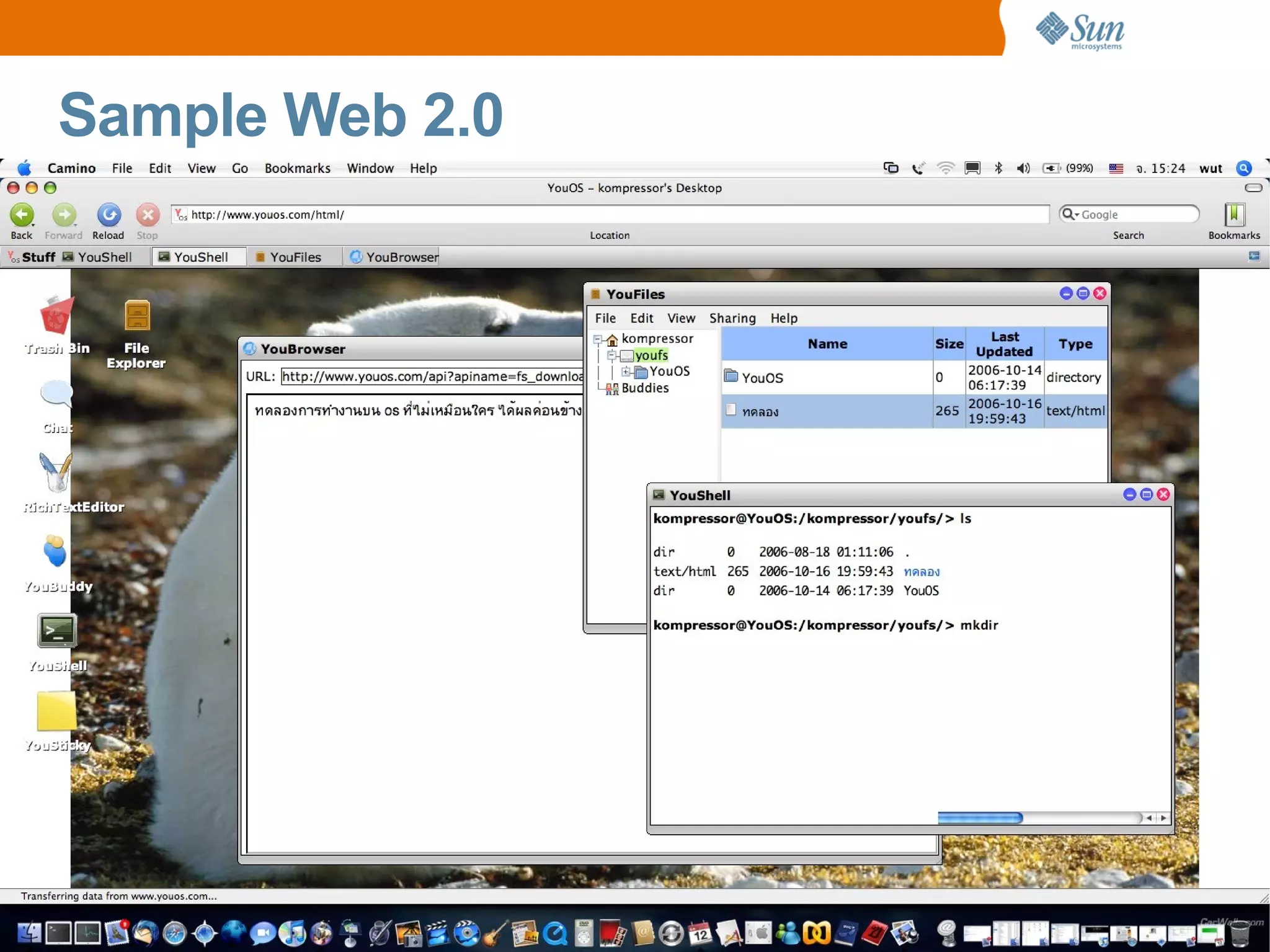The width and height of the screenshot is (1270, 952).
Task: Open the Camino application menu
Action: tap(71, 168)
